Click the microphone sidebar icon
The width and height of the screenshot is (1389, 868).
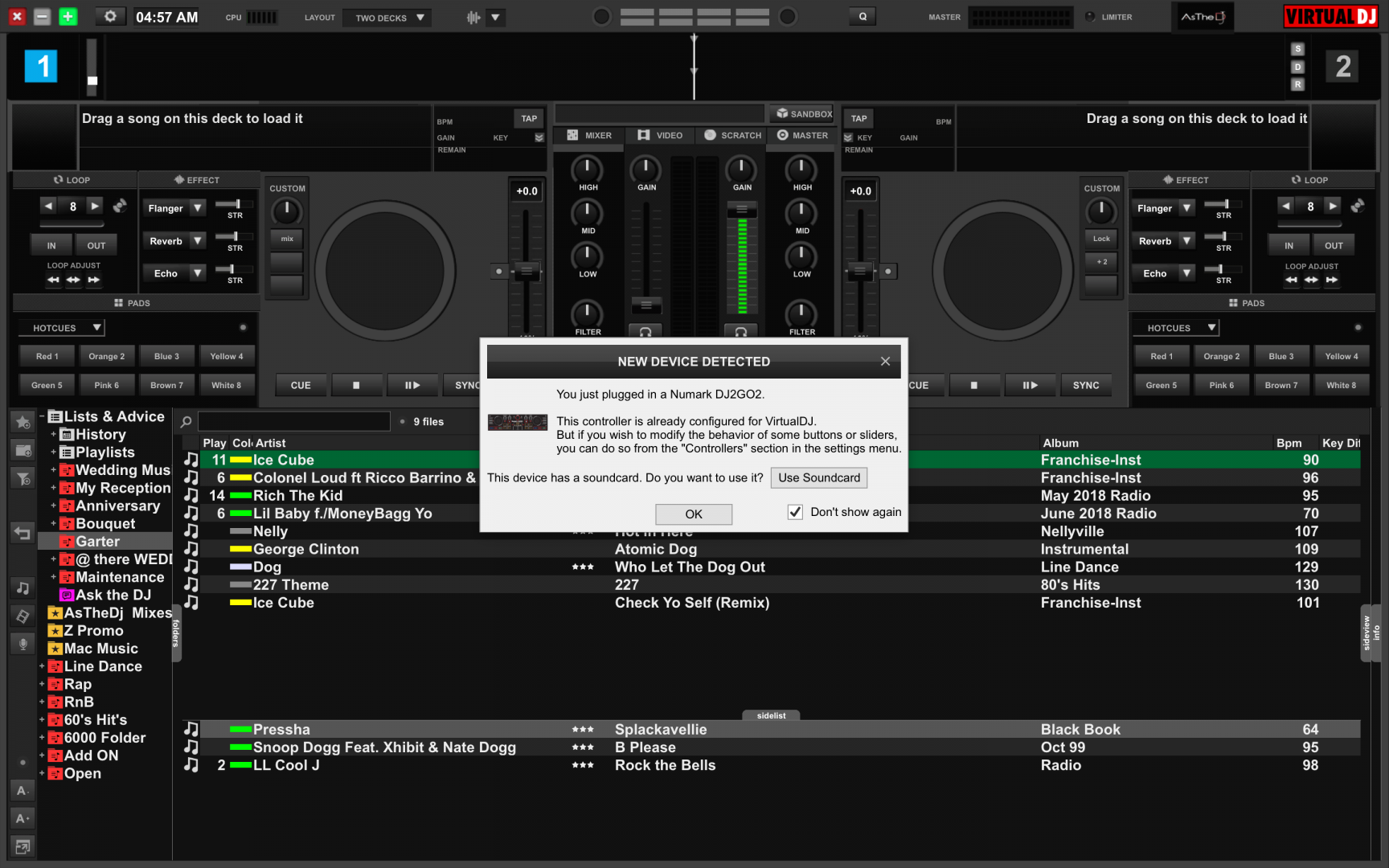click(x=23, y=644)
